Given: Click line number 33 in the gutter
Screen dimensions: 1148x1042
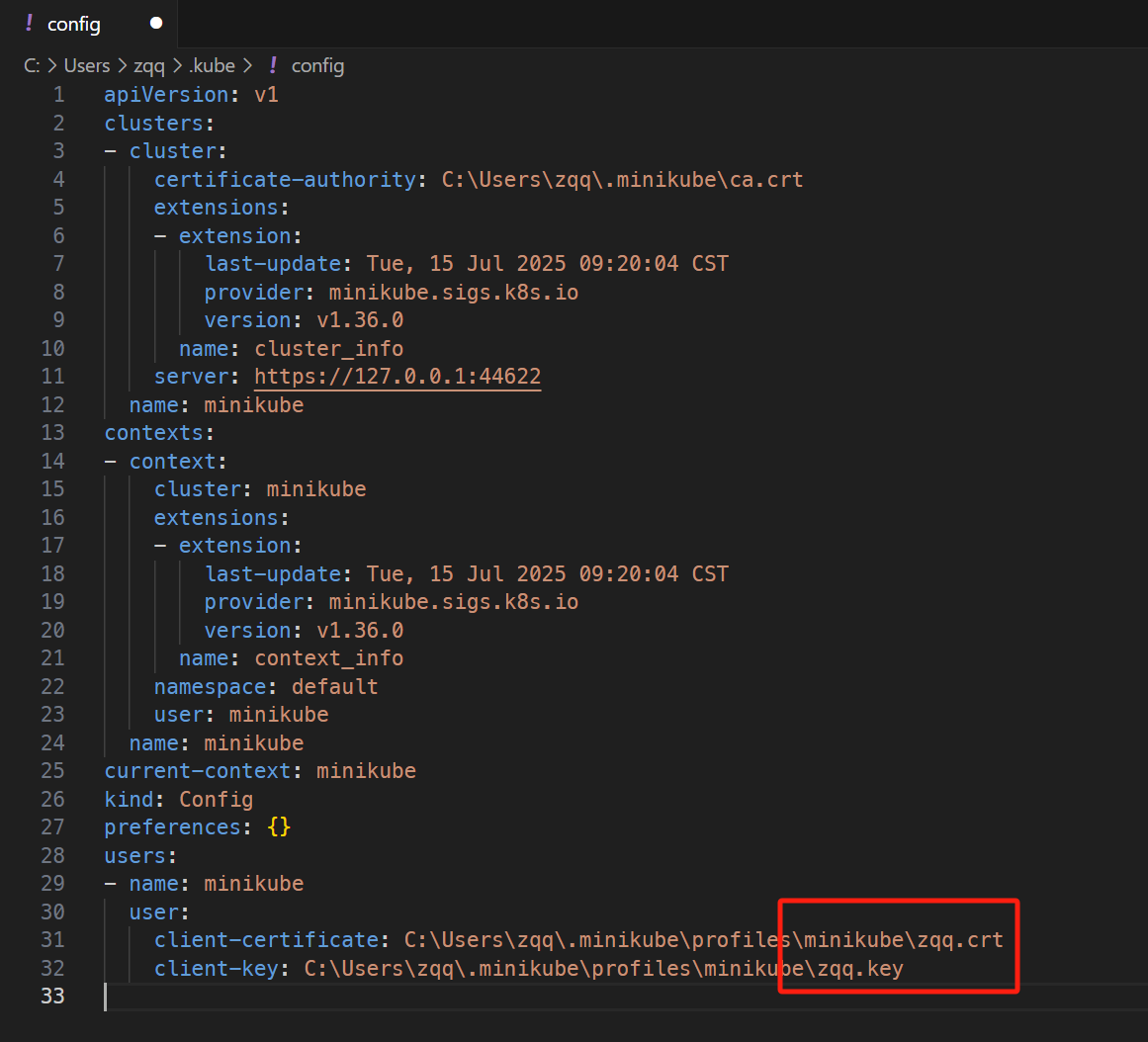Looking at the screenshot, I should (x=52, y=996).
